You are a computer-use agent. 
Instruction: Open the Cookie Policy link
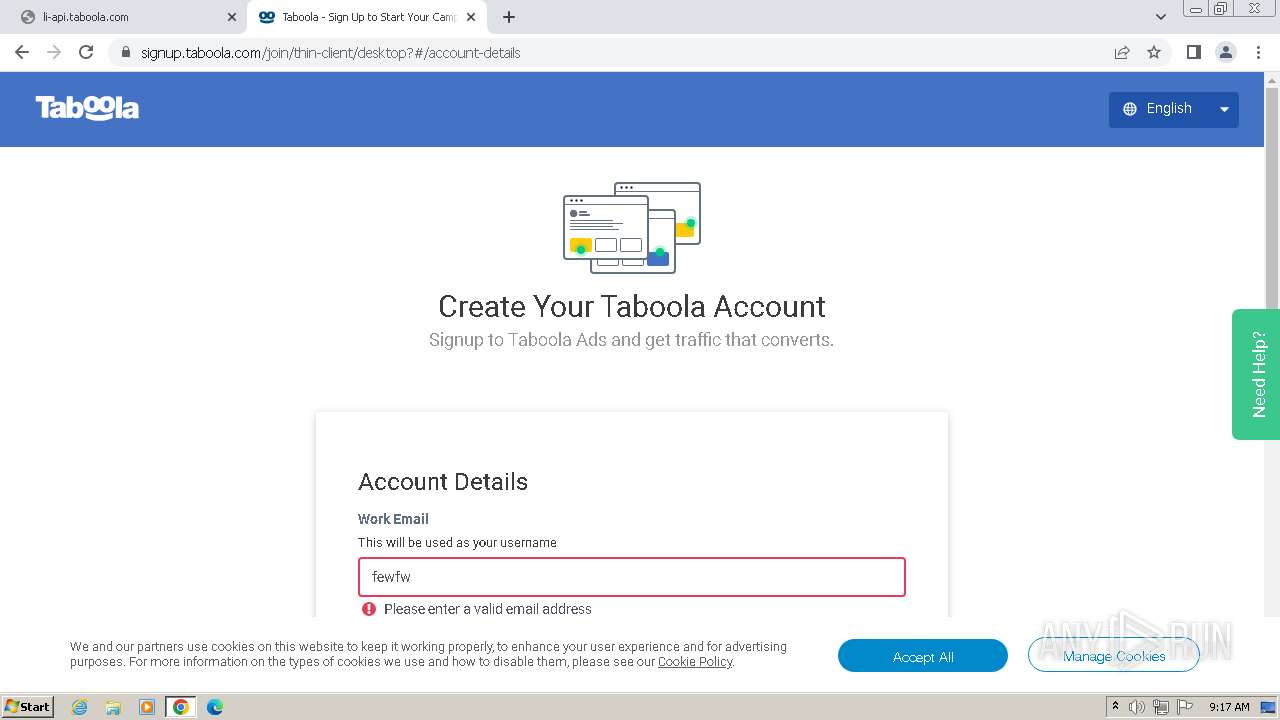pos(695,662)
